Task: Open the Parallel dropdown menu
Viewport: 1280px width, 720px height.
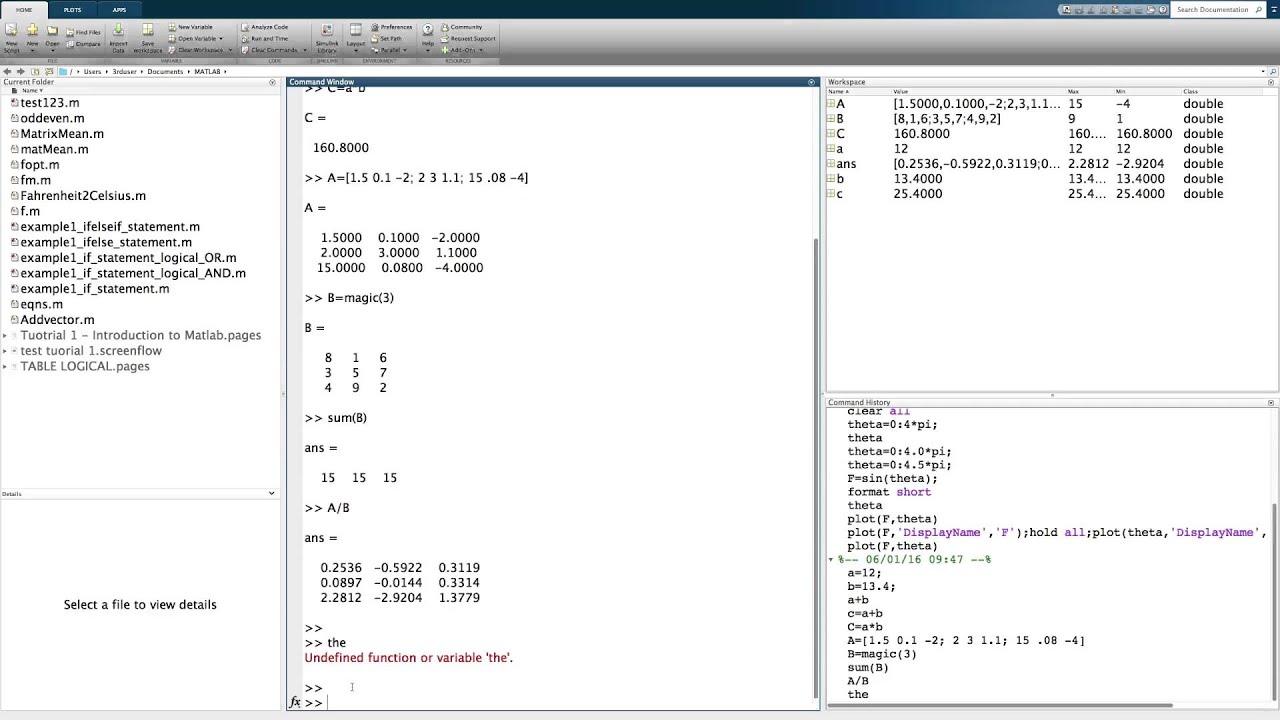Action: pyautogui.click(x=390, y=49)
